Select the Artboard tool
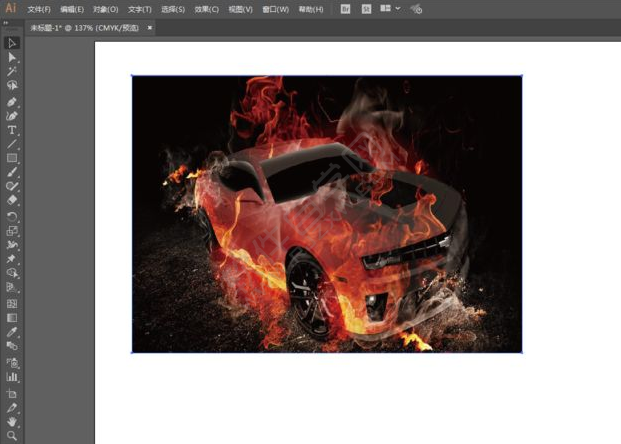Viewport: 621px width, 444px height. (x=12, y=394)
